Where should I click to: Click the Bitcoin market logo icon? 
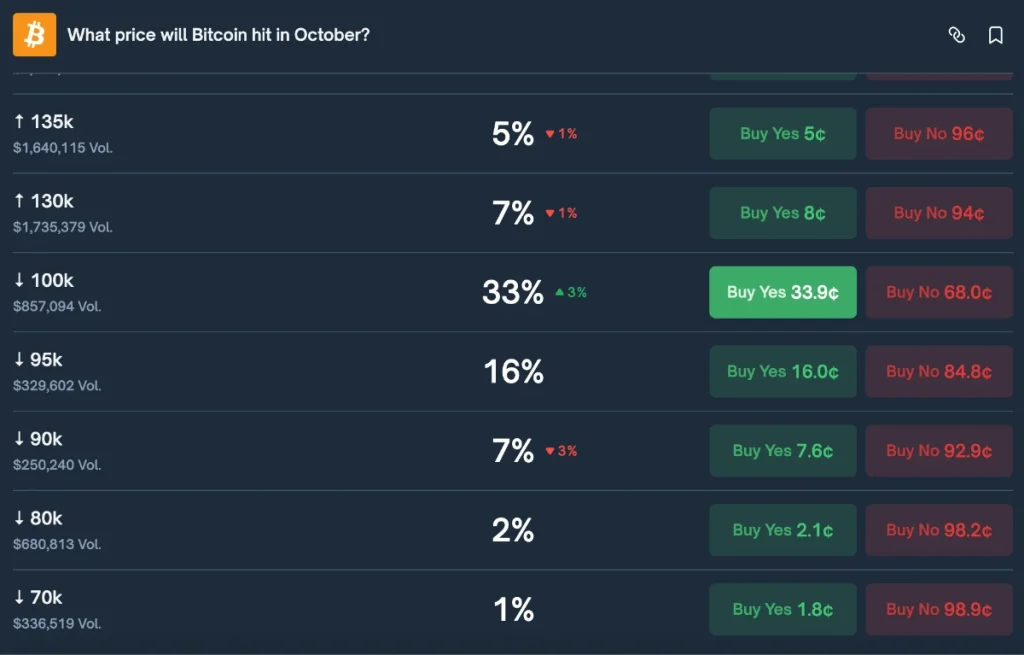pyautogui.click(x=34, y=34)
